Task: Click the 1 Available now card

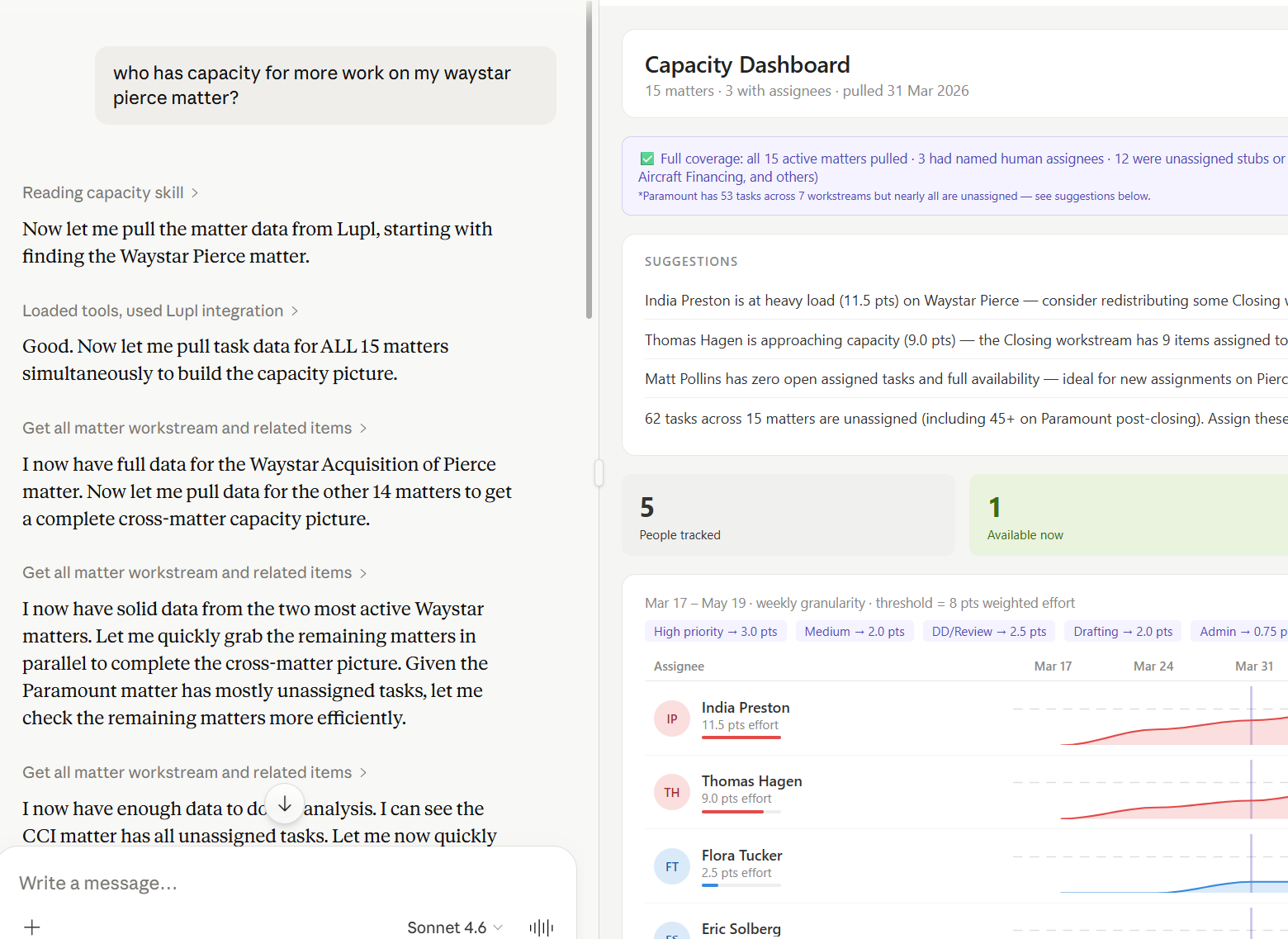Action: [x=1129, y=515]
